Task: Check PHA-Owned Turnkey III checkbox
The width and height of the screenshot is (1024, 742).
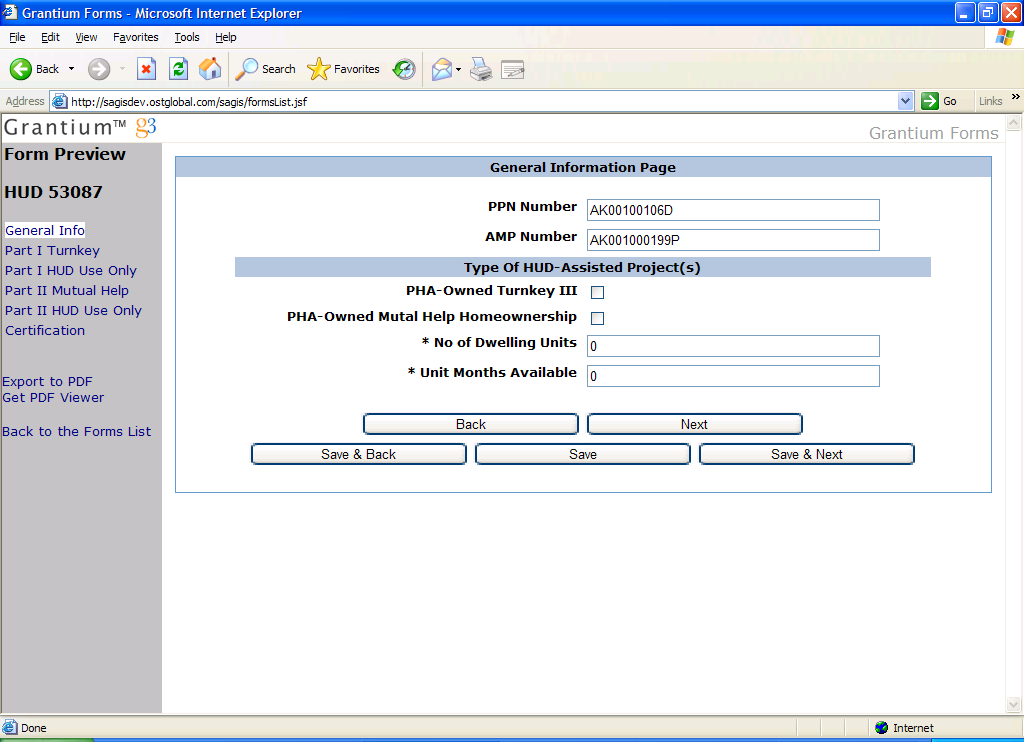Action: click(598, 292)
